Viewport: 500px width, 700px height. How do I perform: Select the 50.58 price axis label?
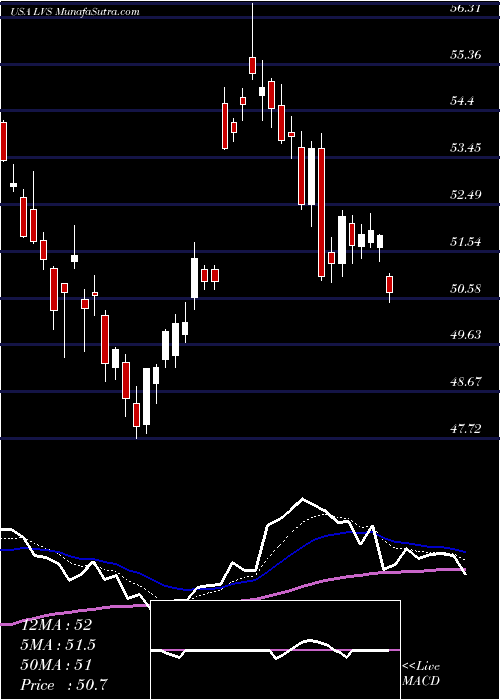click(x=466, y=289)
